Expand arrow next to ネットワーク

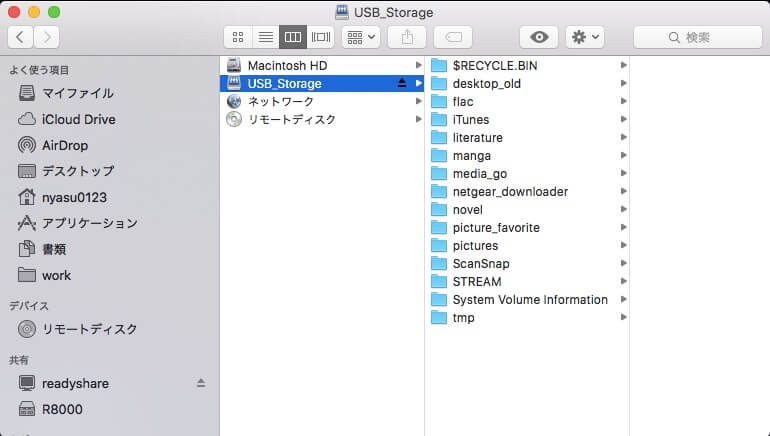pos(418,101)
